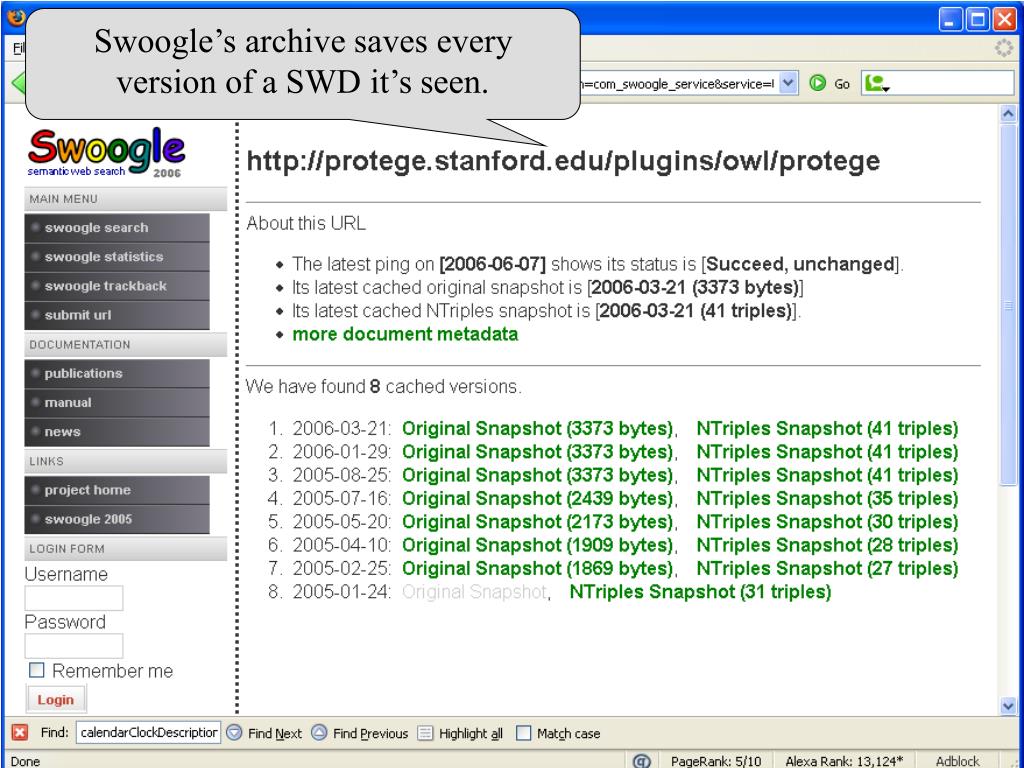Click the Swoogle logo
Viewport: 1024px width, 768px height.
106,153
